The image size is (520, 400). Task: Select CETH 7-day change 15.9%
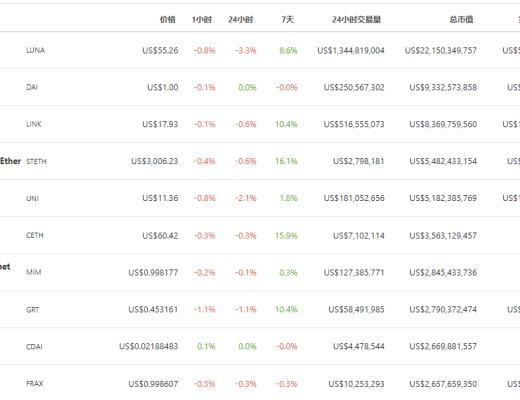[286, 236]
